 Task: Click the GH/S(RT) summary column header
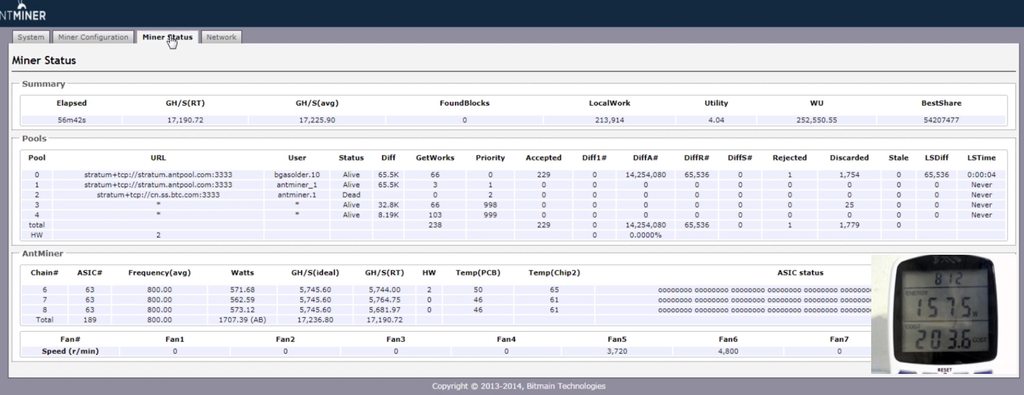click(x=185, y=103)
